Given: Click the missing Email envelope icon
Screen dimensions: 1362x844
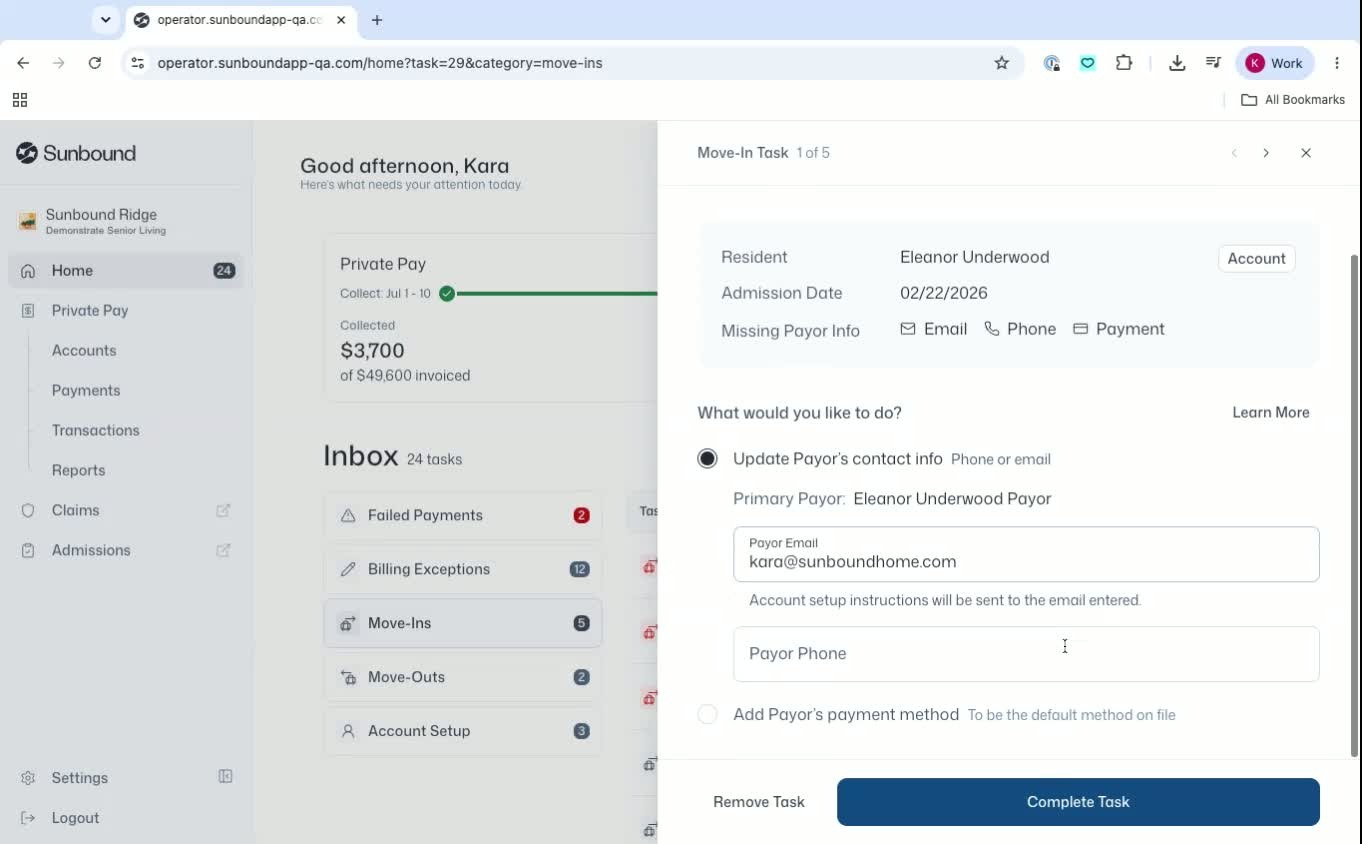Looking at the screenshot, I should point(908,329).
